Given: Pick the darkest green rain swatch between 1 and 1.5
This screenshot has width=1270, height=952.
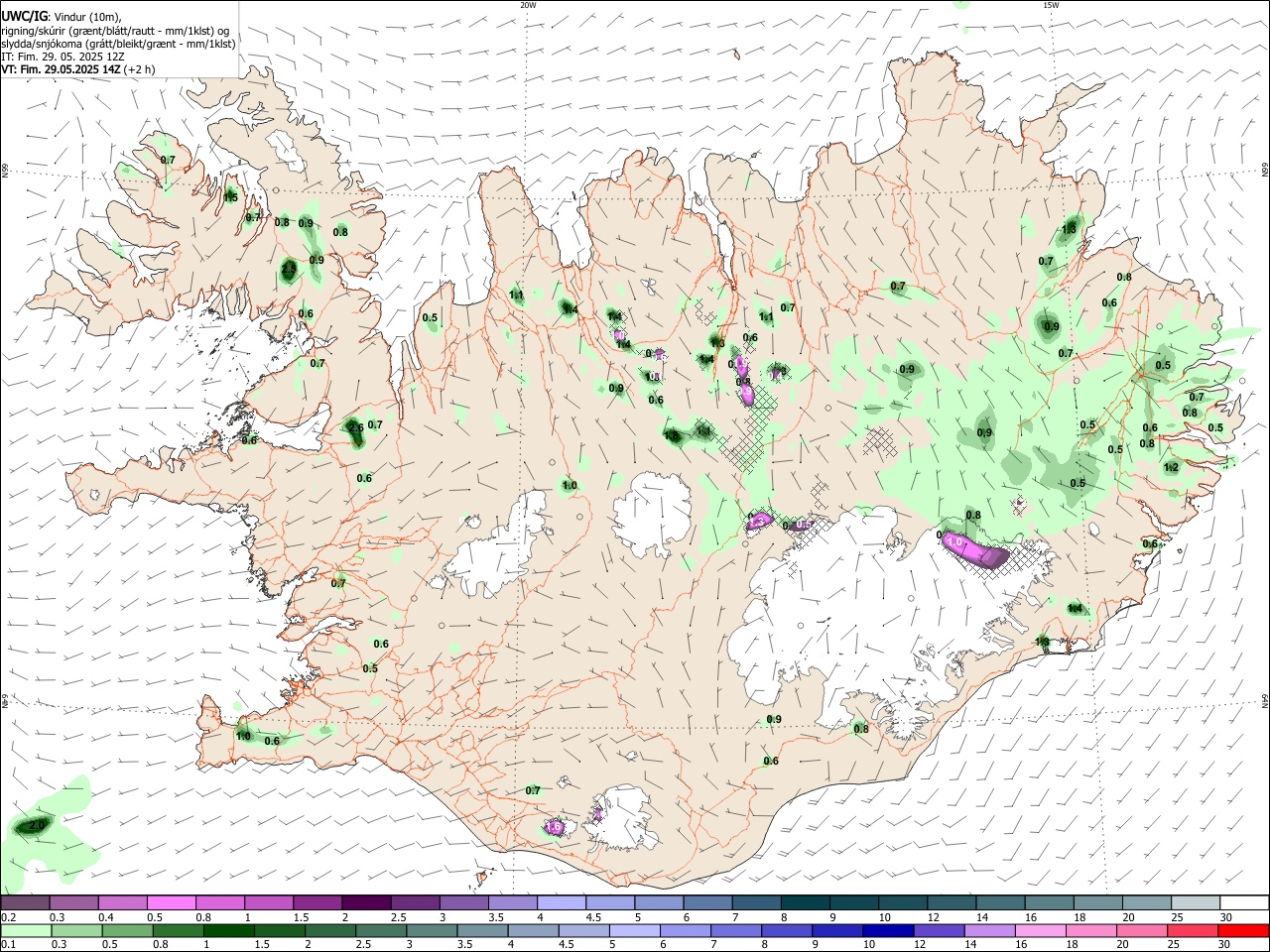Looking at the screenshot, I should (x=229, y=930).
